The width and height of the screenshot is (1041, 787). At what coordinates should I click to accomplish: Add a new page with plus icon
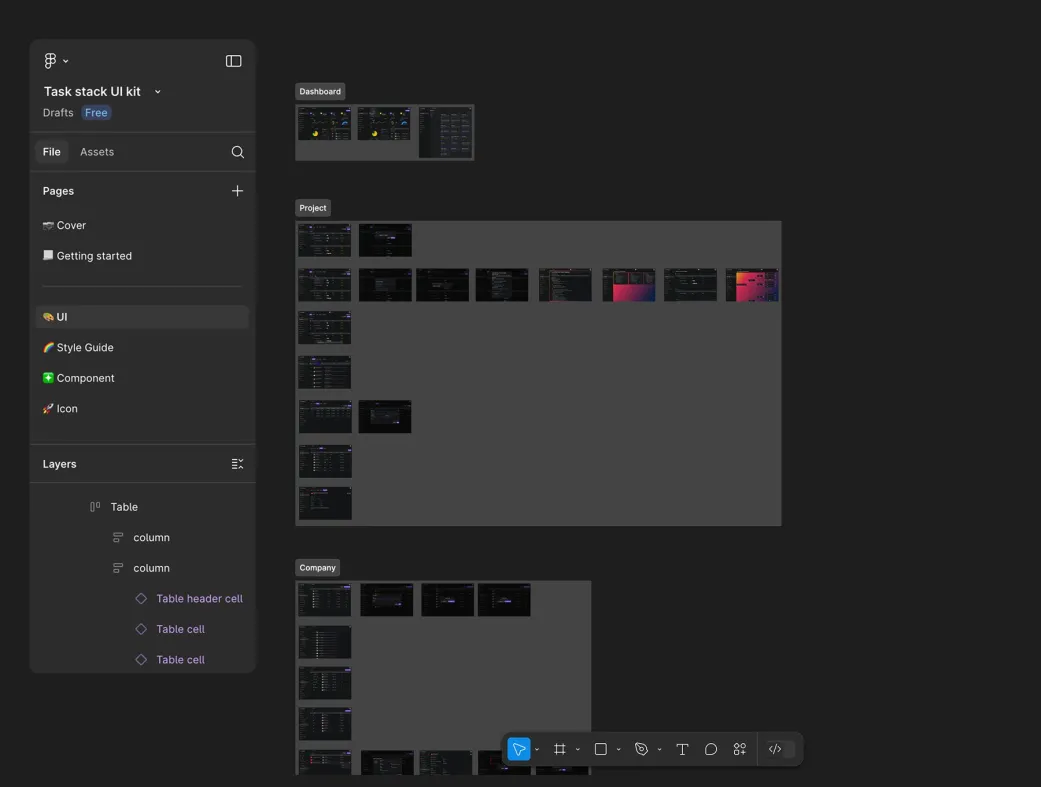click(237, 191)
